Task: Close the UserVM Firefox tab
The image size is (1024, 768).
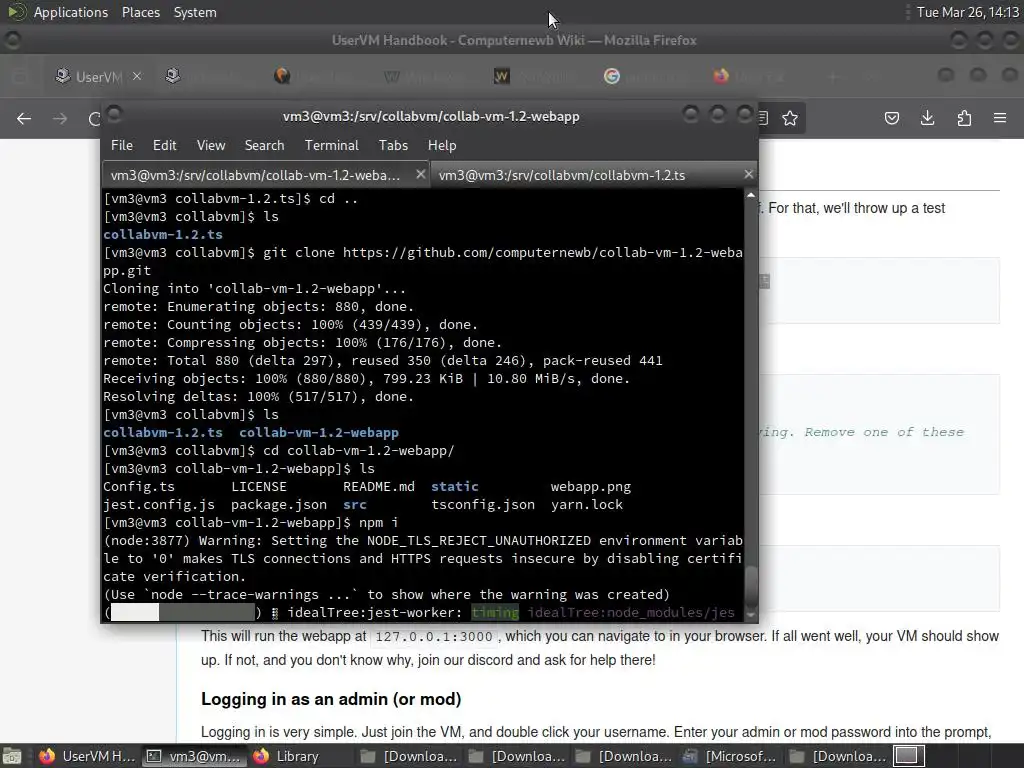Action: tap(136, 76)
